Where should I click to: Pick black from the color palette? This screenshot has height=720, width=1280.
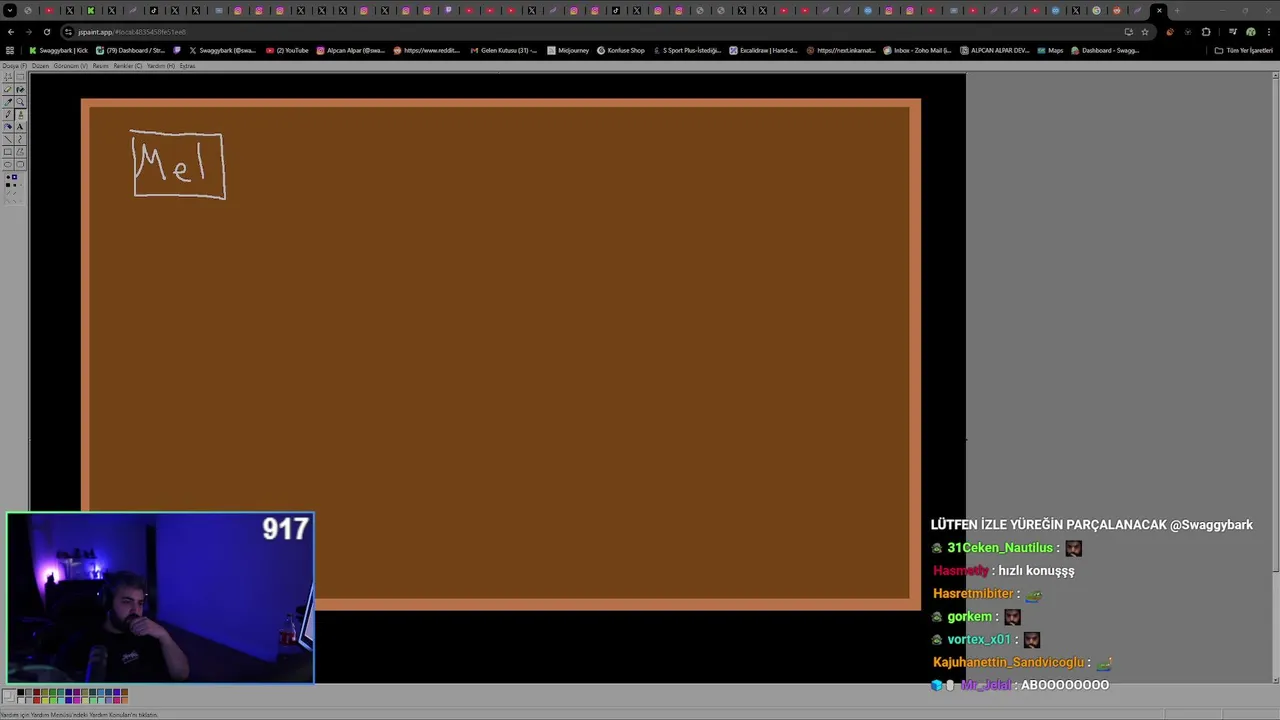pos(20,692)
